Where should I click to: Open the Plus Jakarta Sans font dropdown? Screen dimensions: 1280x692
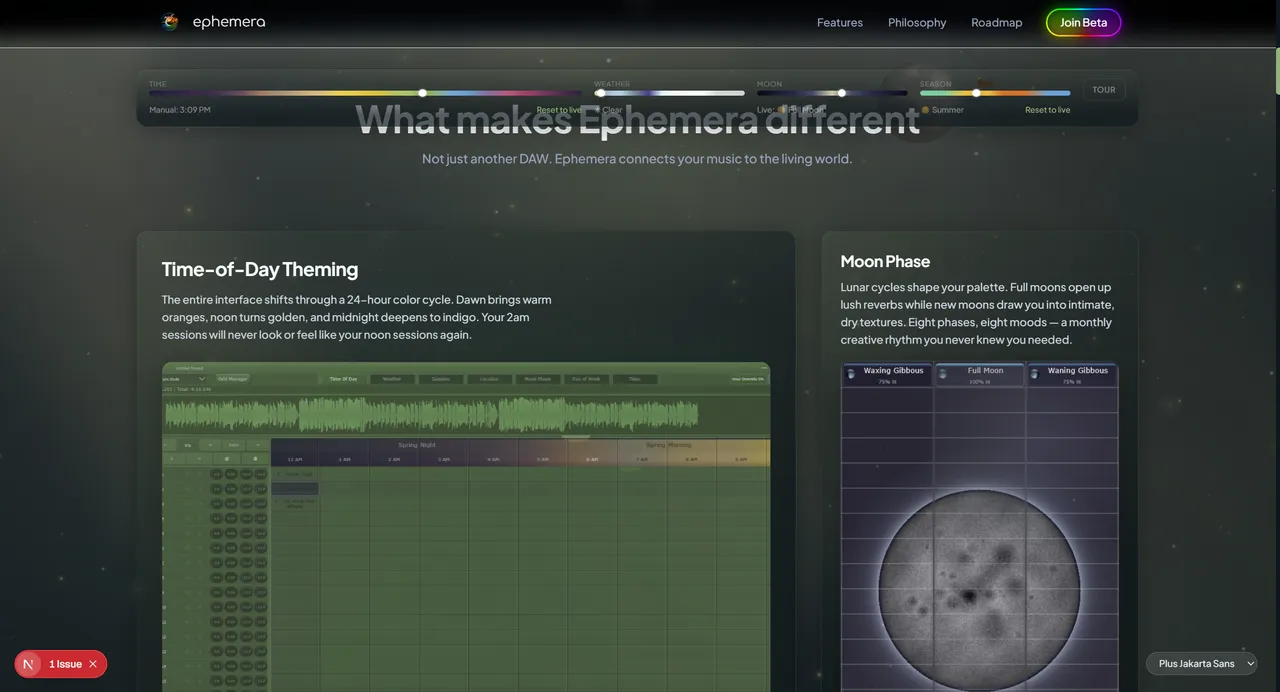click(x=1201, y=664)
